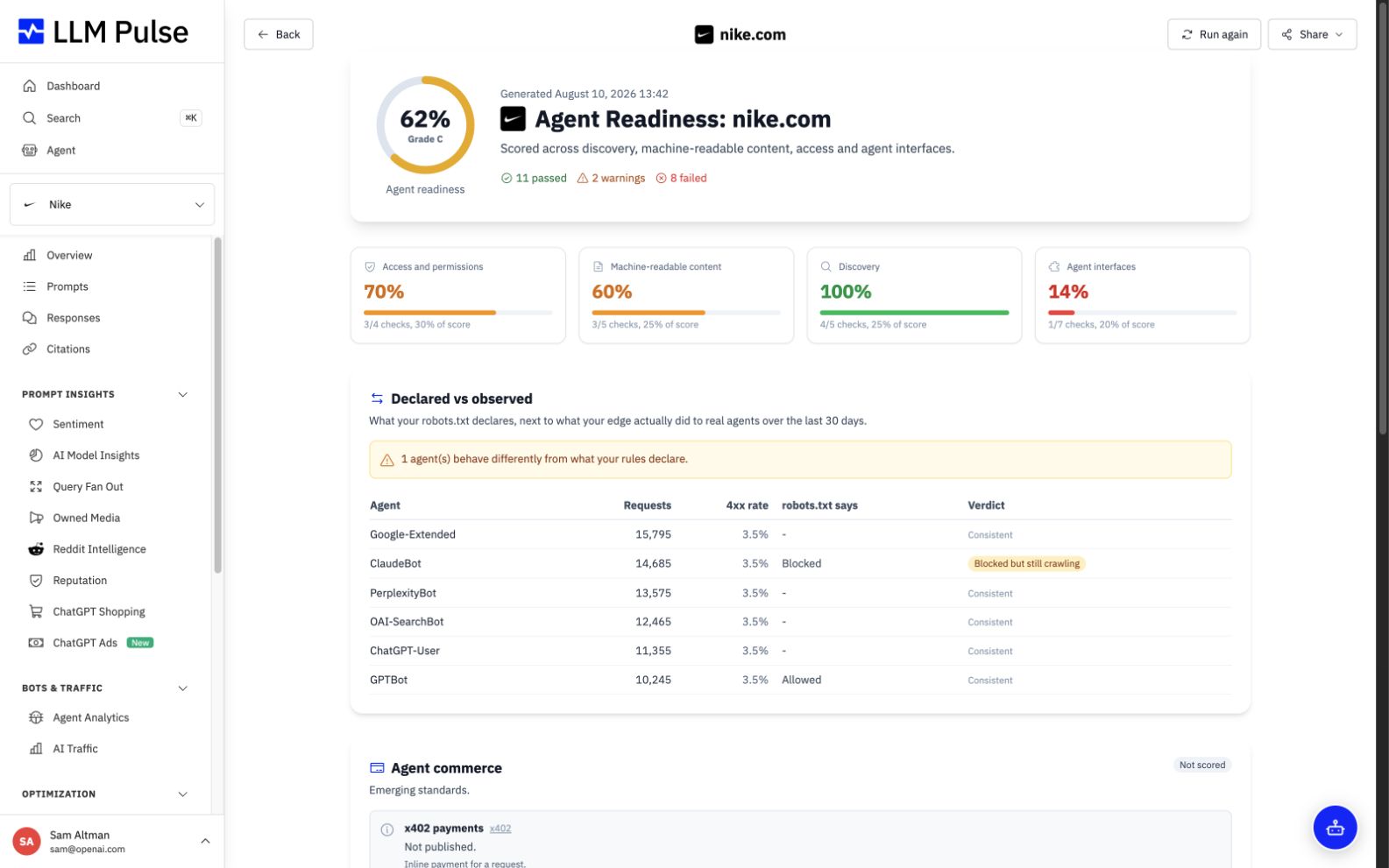Click the ChatGPT Ads money icon

click(36, 643)
